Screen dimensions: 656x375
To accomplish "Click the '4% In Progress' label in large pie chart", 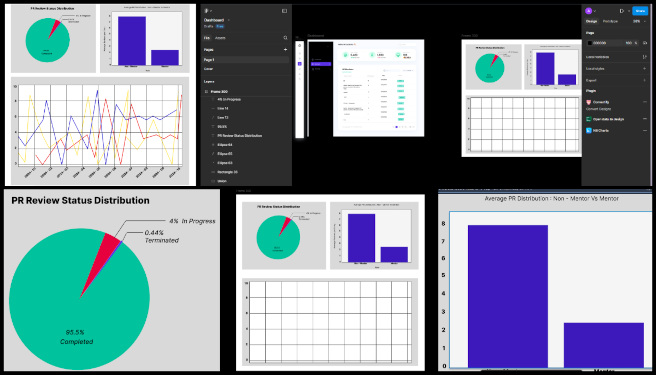I will click(192, 221).
